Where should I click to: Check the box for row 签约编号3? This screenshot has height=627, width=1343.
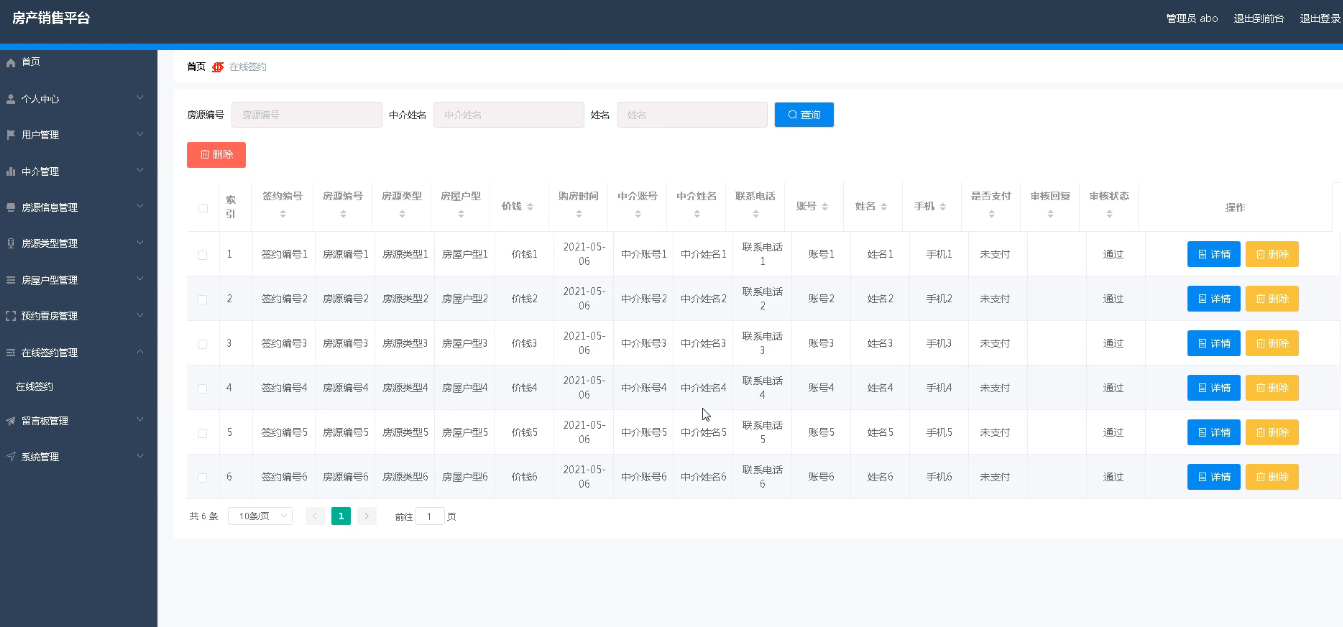pyautogui.click(x=203, y=344)
